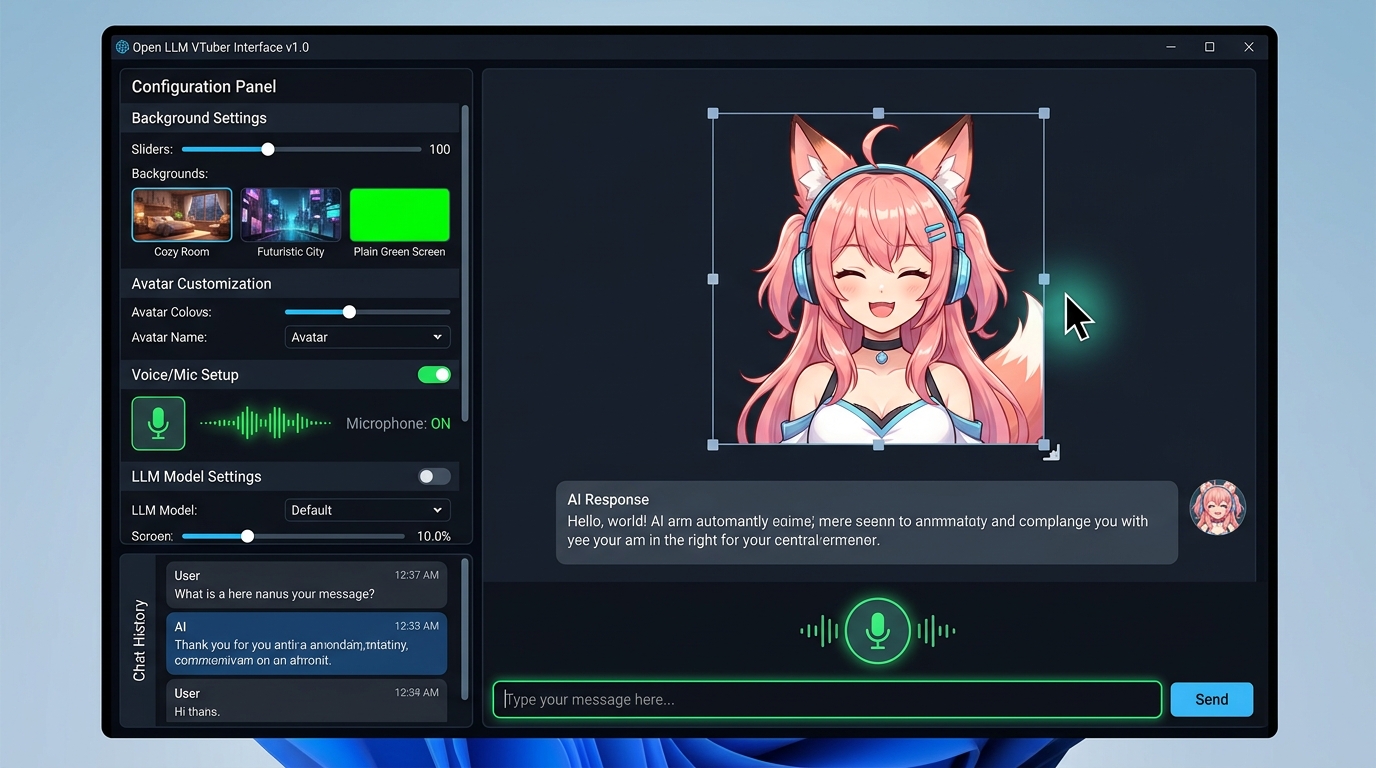The width and height of the screenshot is (1376, 768).
Task: Click the AI avatar profile picture beside response
Action: tap(1217, 507)
